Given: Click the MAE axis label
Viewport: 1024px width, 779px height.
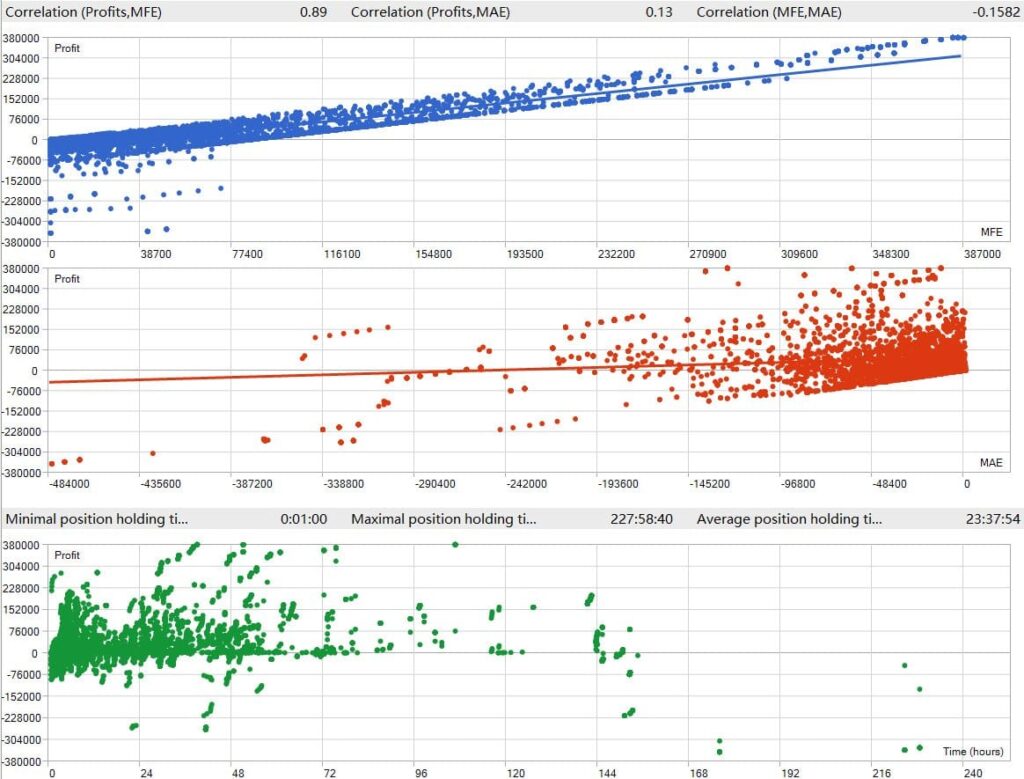Looking at the screenshot, I should coord(990,462).
